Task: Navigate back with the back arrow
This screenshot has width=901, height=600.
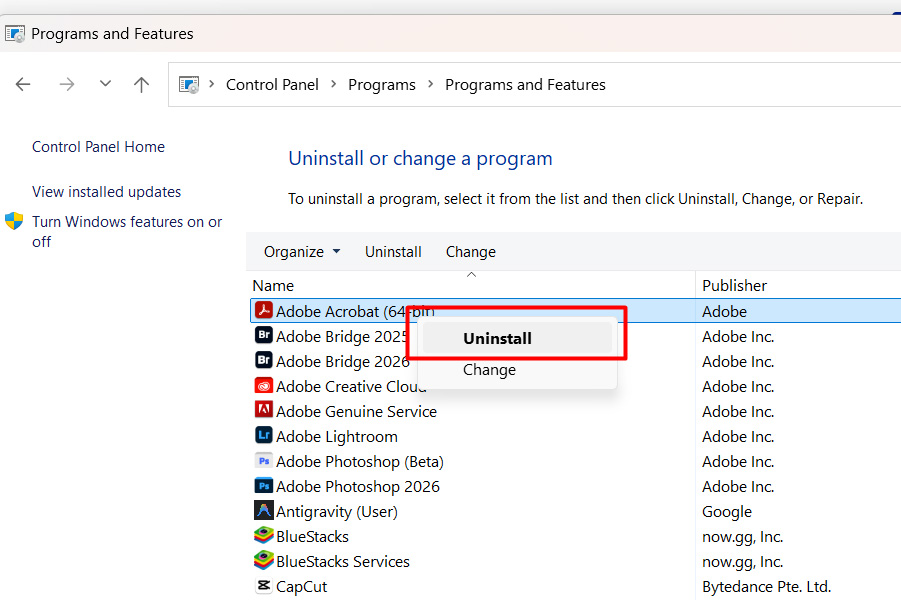Action: coord(23,85)
